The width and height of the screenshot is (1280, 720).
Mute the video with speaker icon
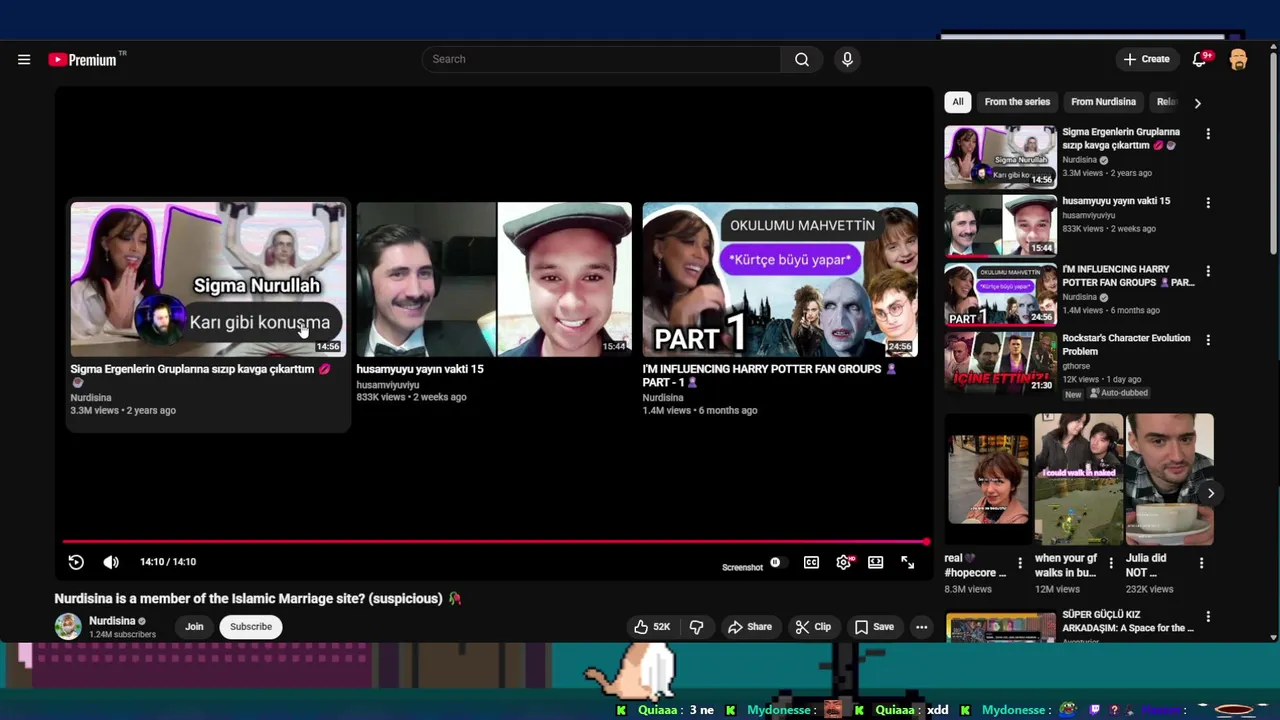[111, 562]
